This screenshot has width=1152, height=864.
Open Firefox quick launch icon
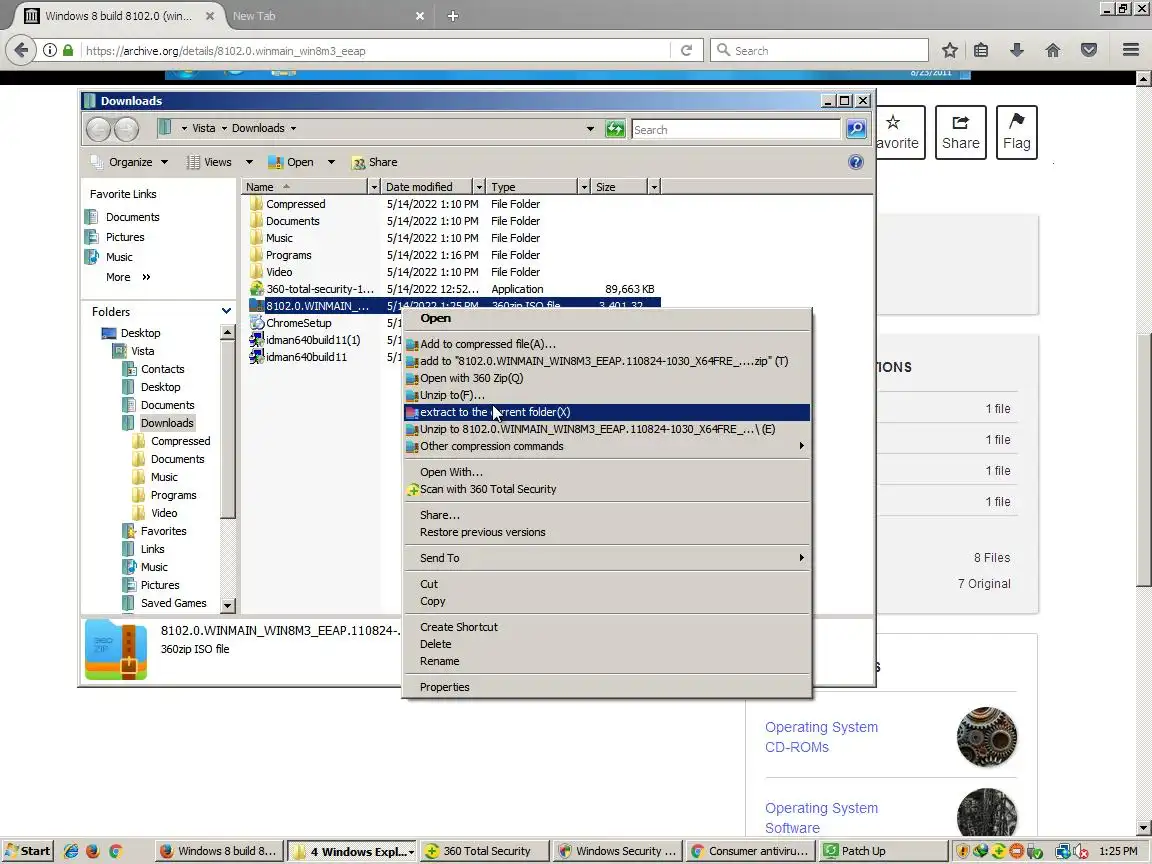click(x=93, y=851)
